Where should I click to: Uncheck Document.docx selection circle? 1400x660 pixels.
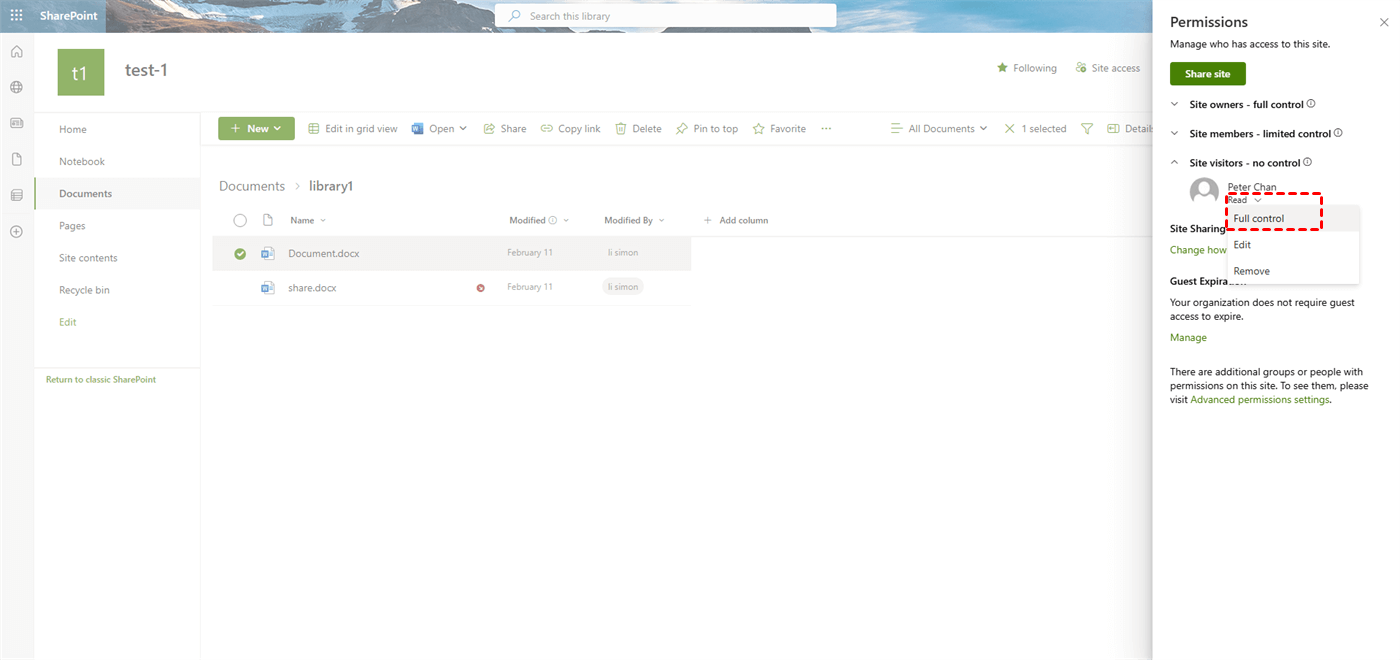pyautogui.click(x=240, y=254)
